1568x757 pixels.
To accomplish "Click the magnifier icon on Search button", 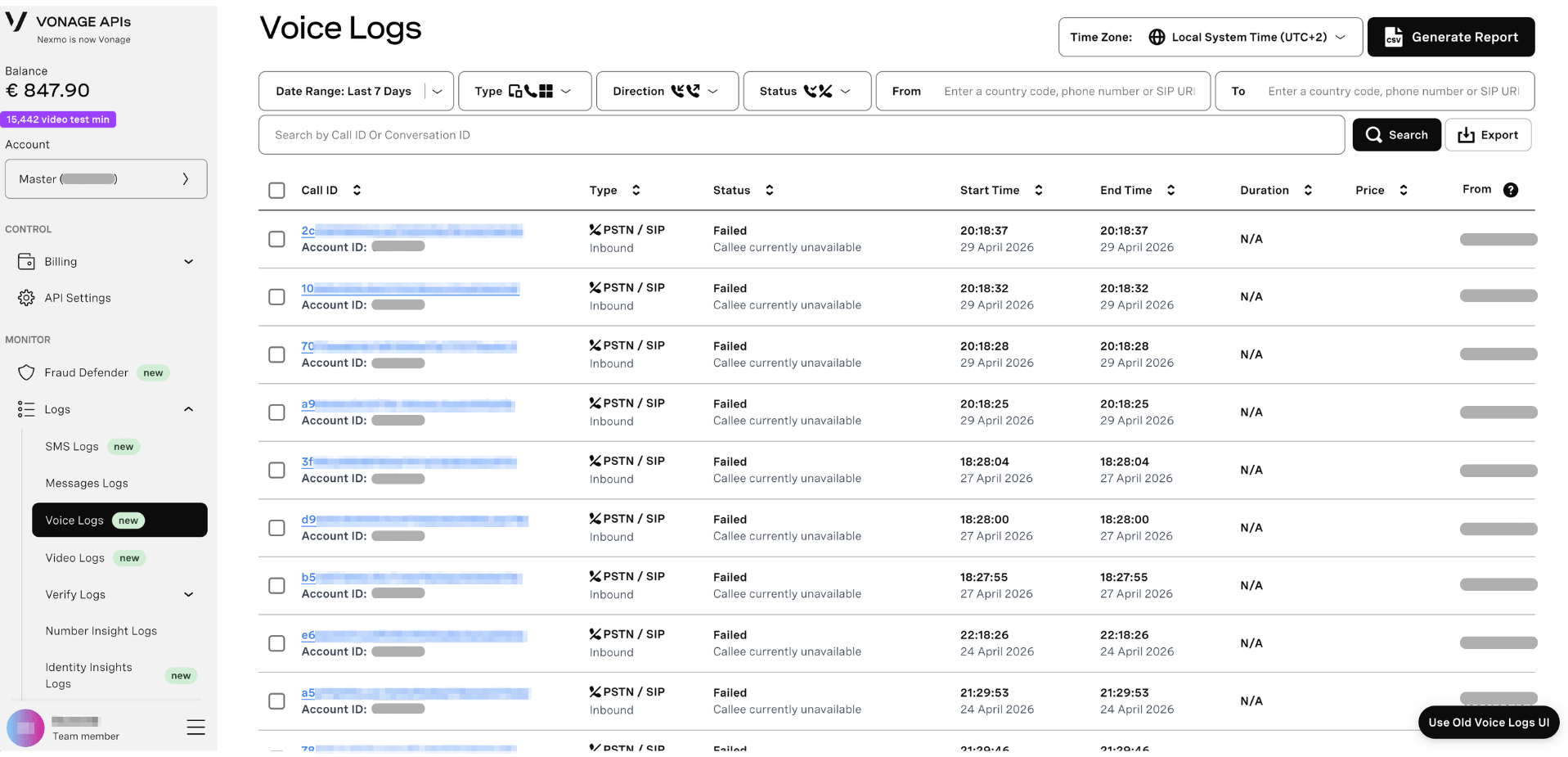I will (1374, 135).
